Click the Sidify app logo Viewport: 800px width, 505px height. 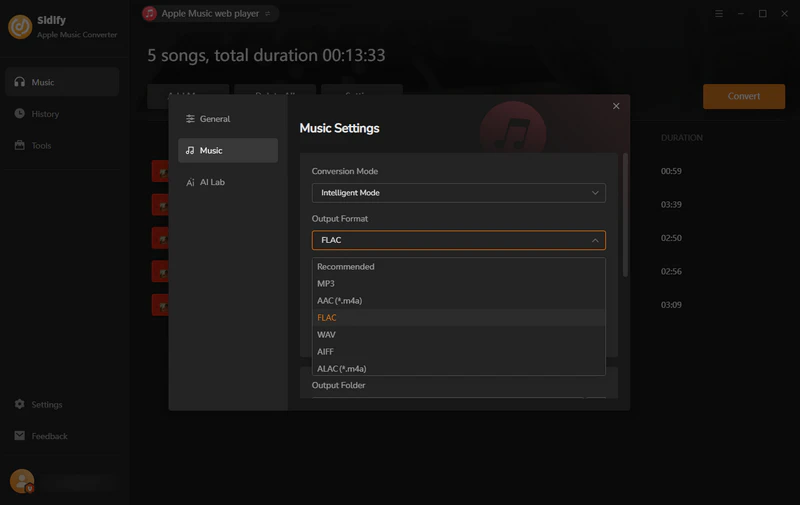pos(20,27)
